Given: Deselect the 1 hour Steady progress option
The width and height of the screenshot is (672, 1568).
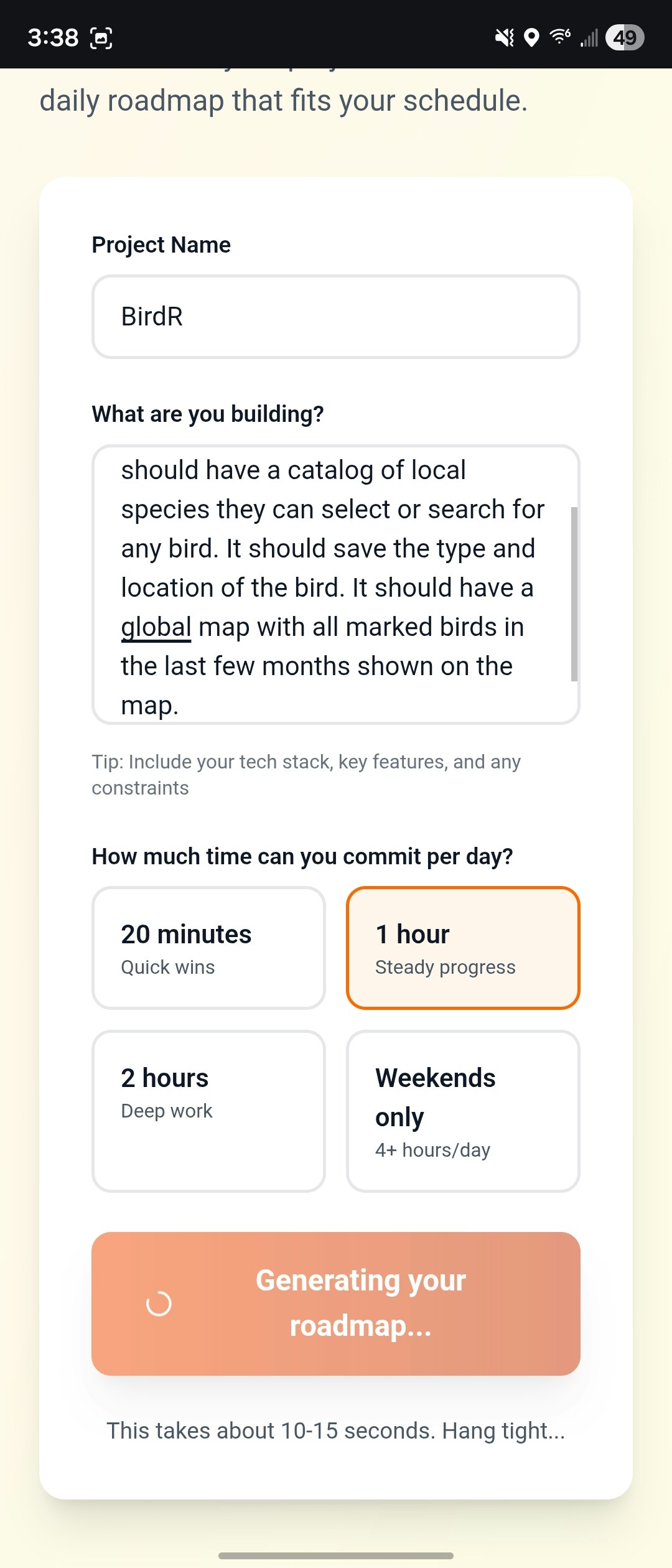Looking at the screenshot, I should pyautogui.click(x=463, y=946).
